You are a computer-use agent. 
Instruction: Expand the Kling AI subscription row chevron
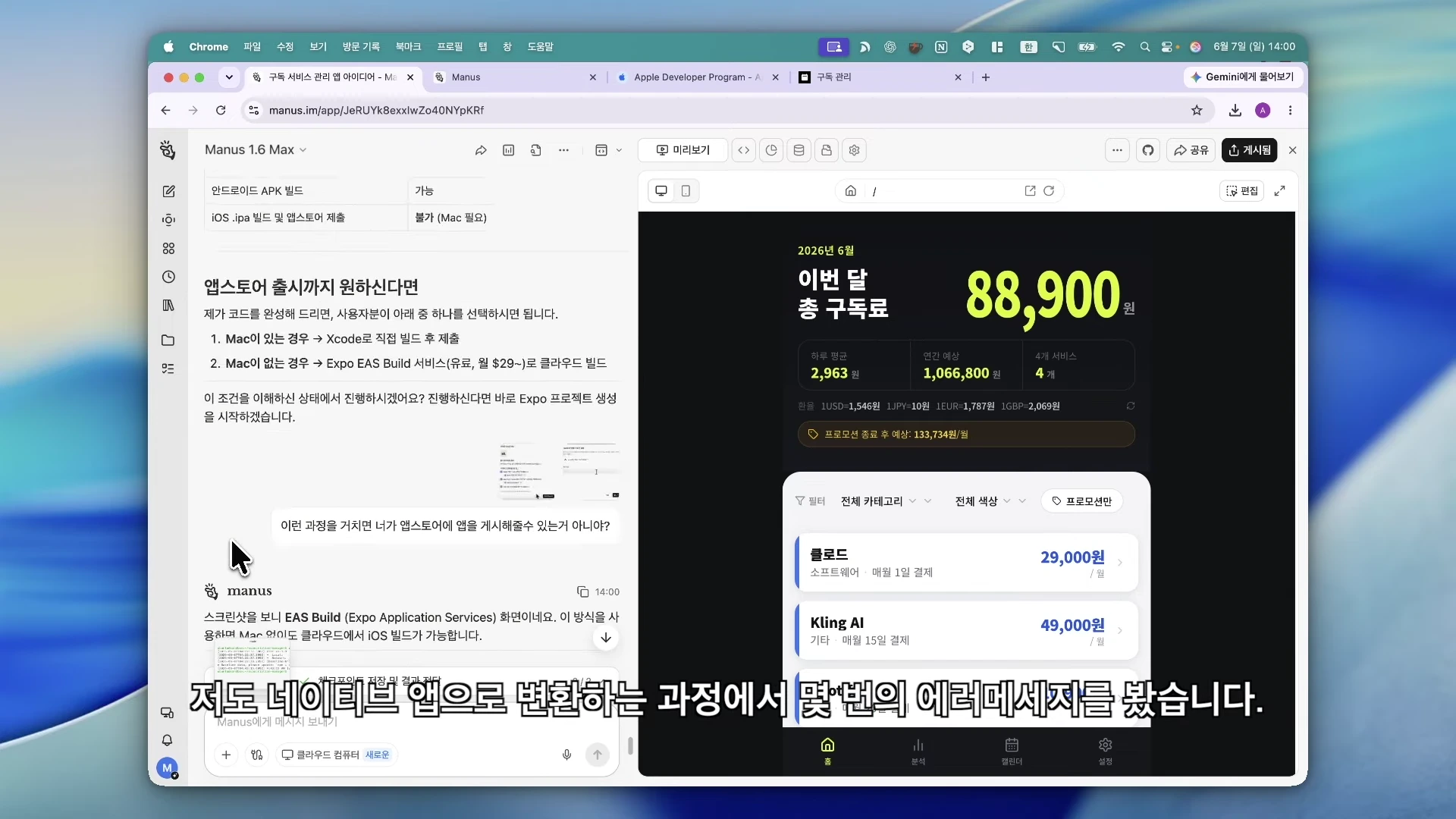coord(1120,630)
